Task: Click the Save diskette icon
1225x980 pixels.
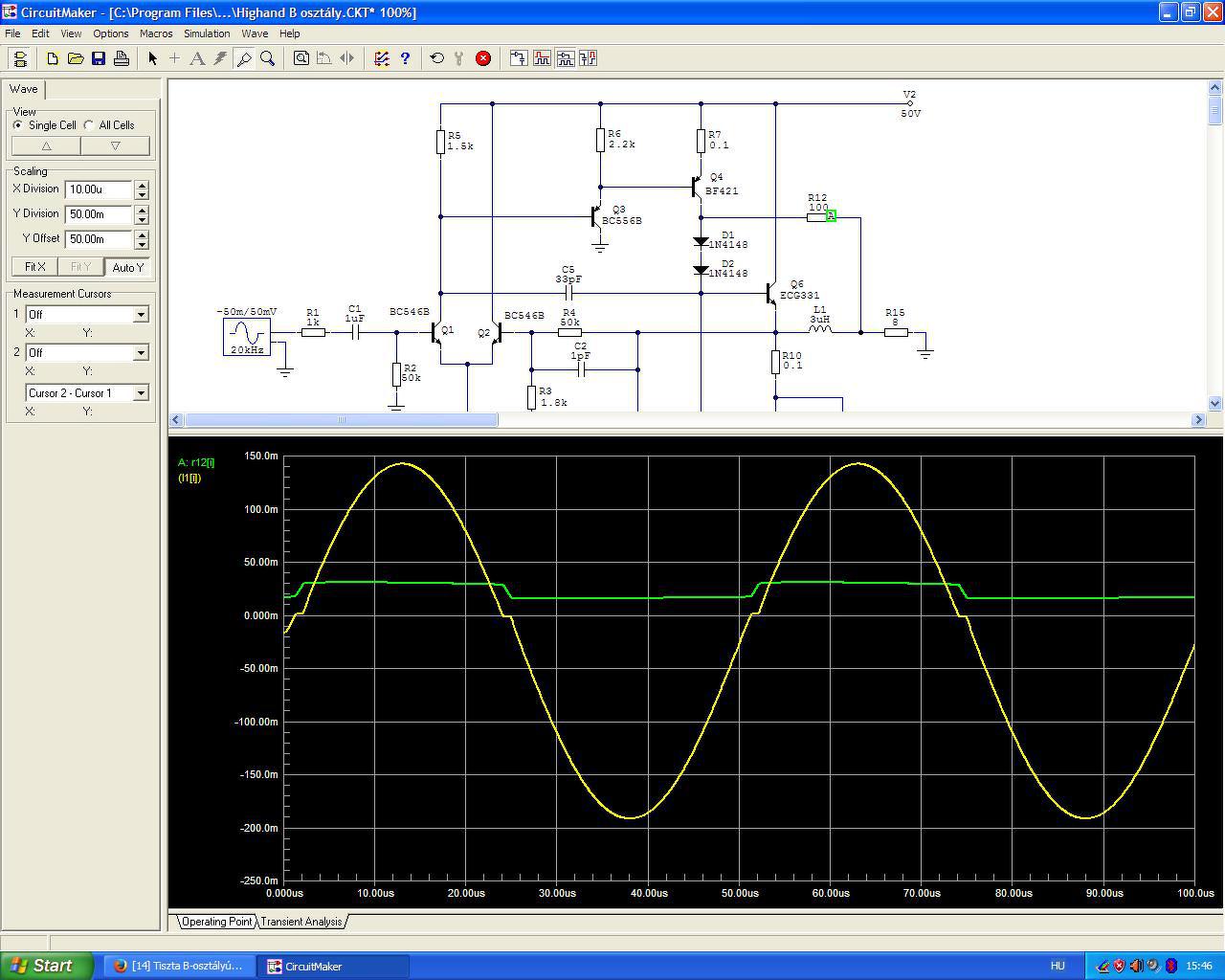Action: [99, 58]
